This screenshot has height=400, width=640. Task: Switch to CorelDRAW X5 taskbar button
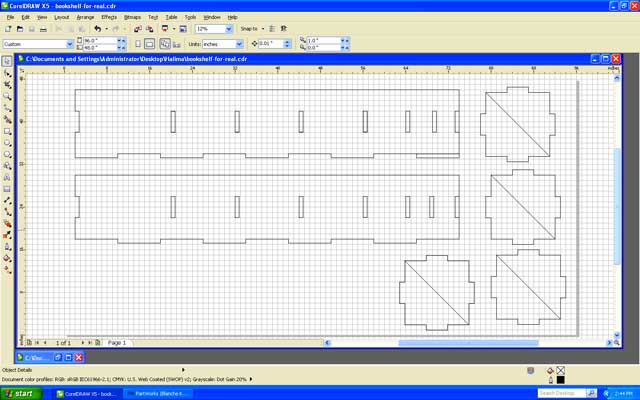coord(88,394)
